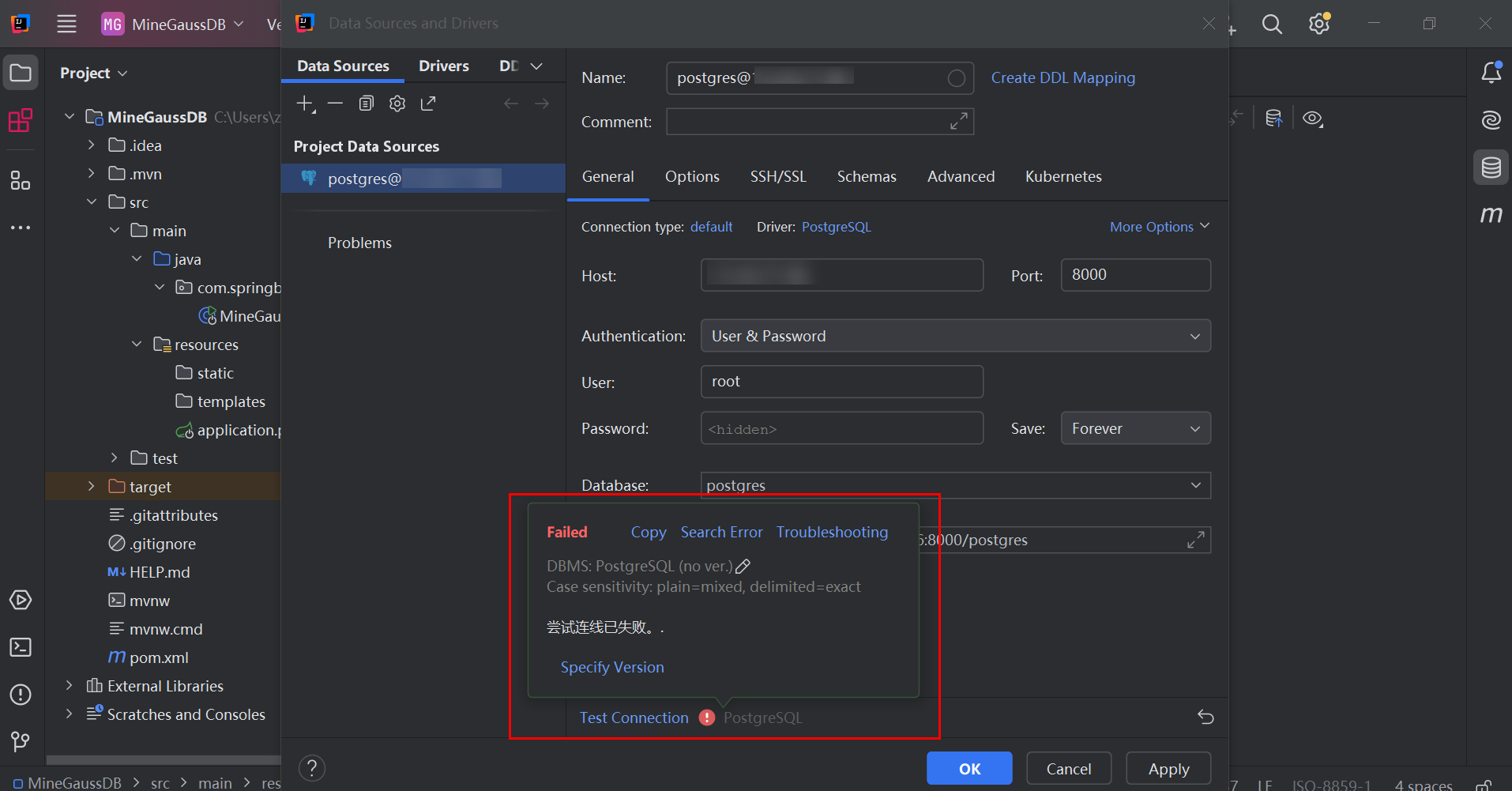1512x791 pixels.
Task: Click the revert changes arrow icon
Action: click(x=1205, y=717)
